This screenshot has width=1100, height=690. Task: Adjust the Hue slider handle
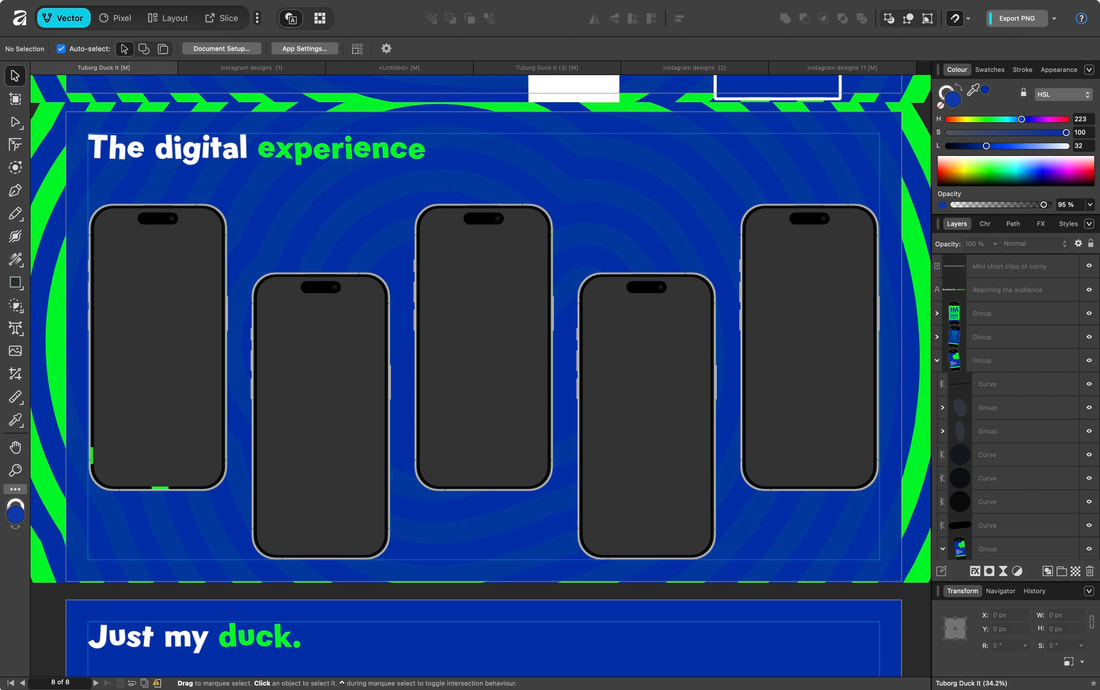(1021, 119)
